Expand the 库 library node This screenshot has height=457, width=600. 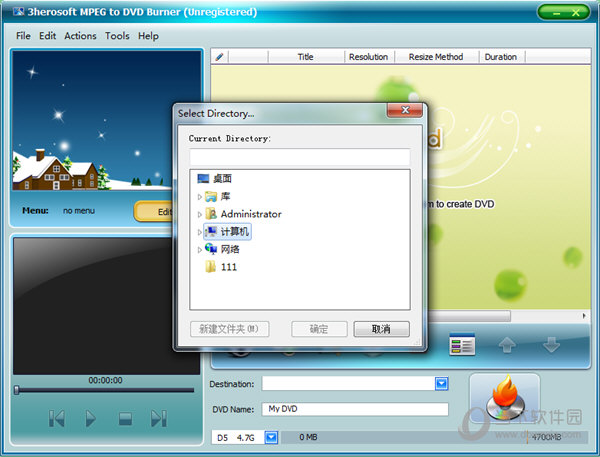[x=199, y=197]
